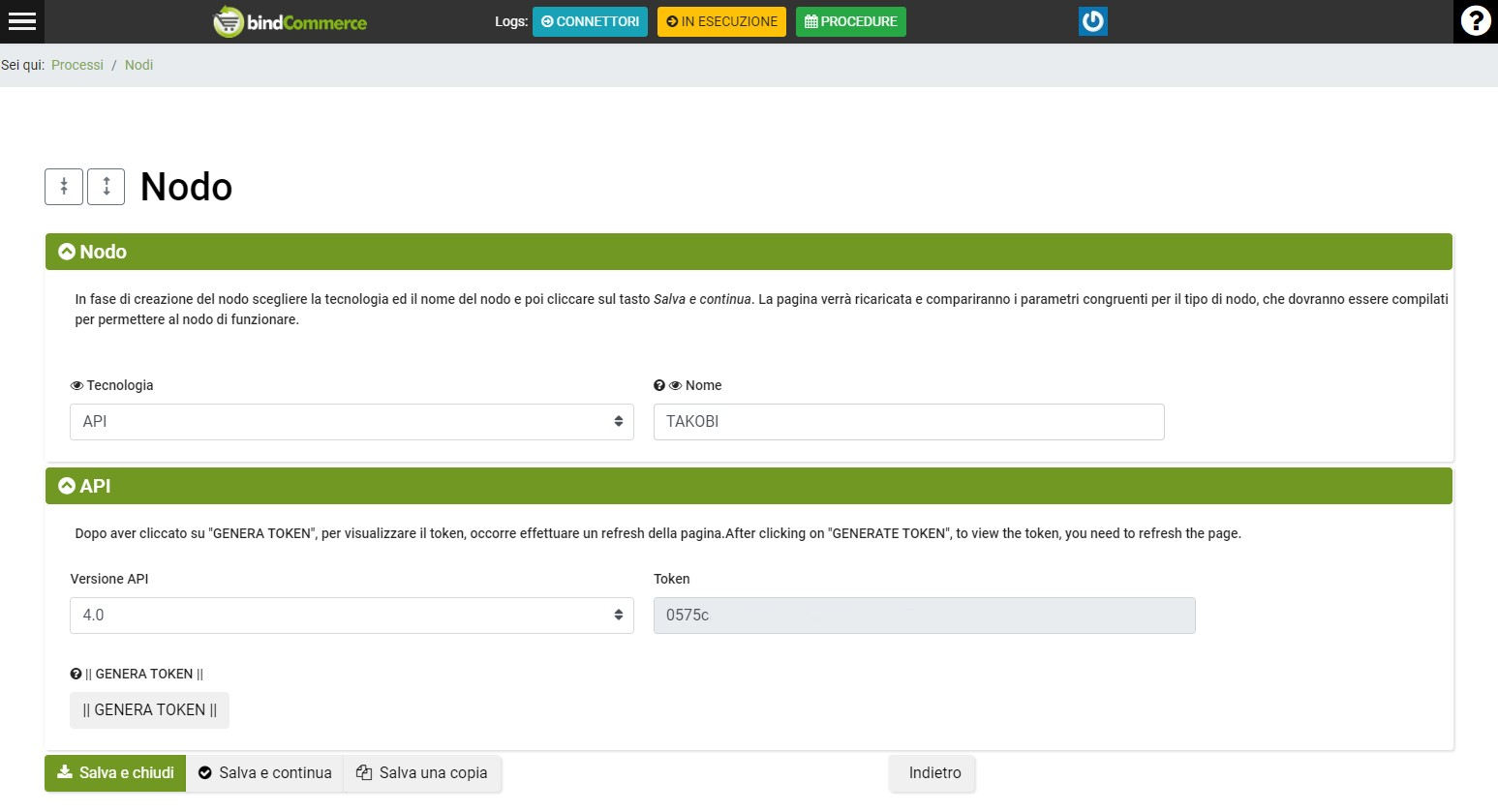Click the expand all sections icon
The image size is (1498, 812).
point(107,187)
